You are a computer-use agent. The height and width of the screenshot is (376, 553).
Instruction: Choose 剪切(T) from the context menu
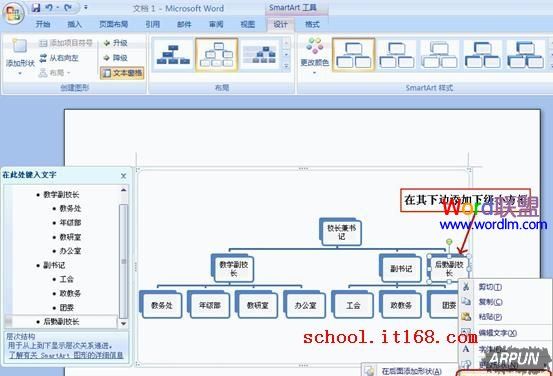click(505, 287)
